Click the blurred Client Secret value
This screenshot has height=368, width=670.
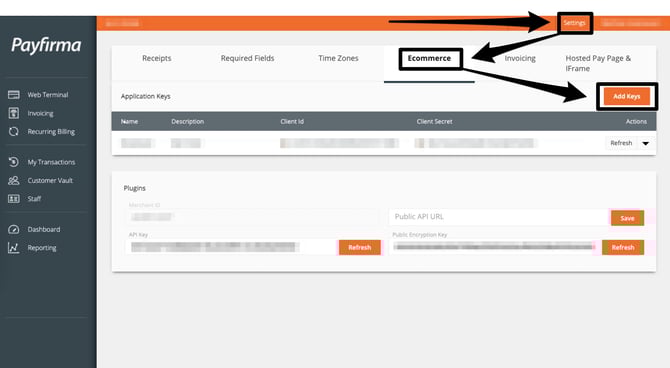[475, 143]
